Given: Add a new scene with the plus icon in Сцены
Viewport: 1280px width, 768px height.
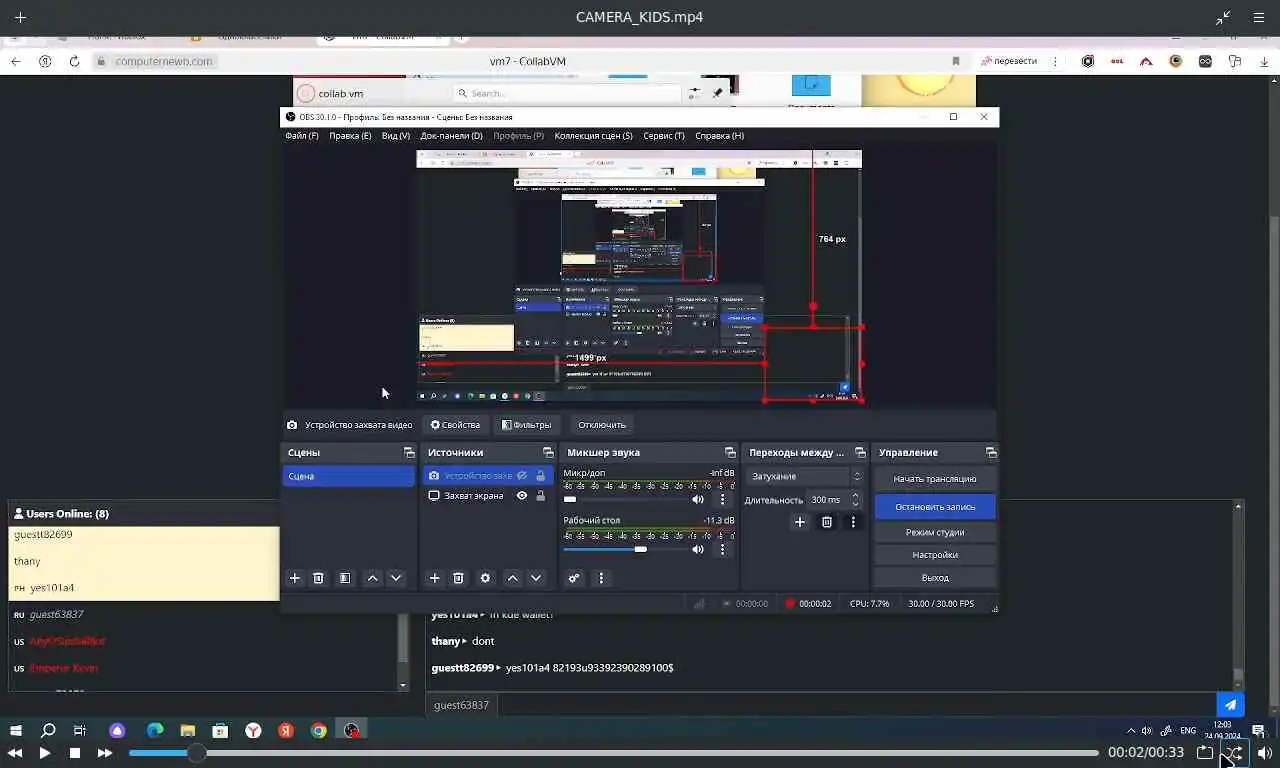Looking at the screenshot, I should click(x=295, y=578).
